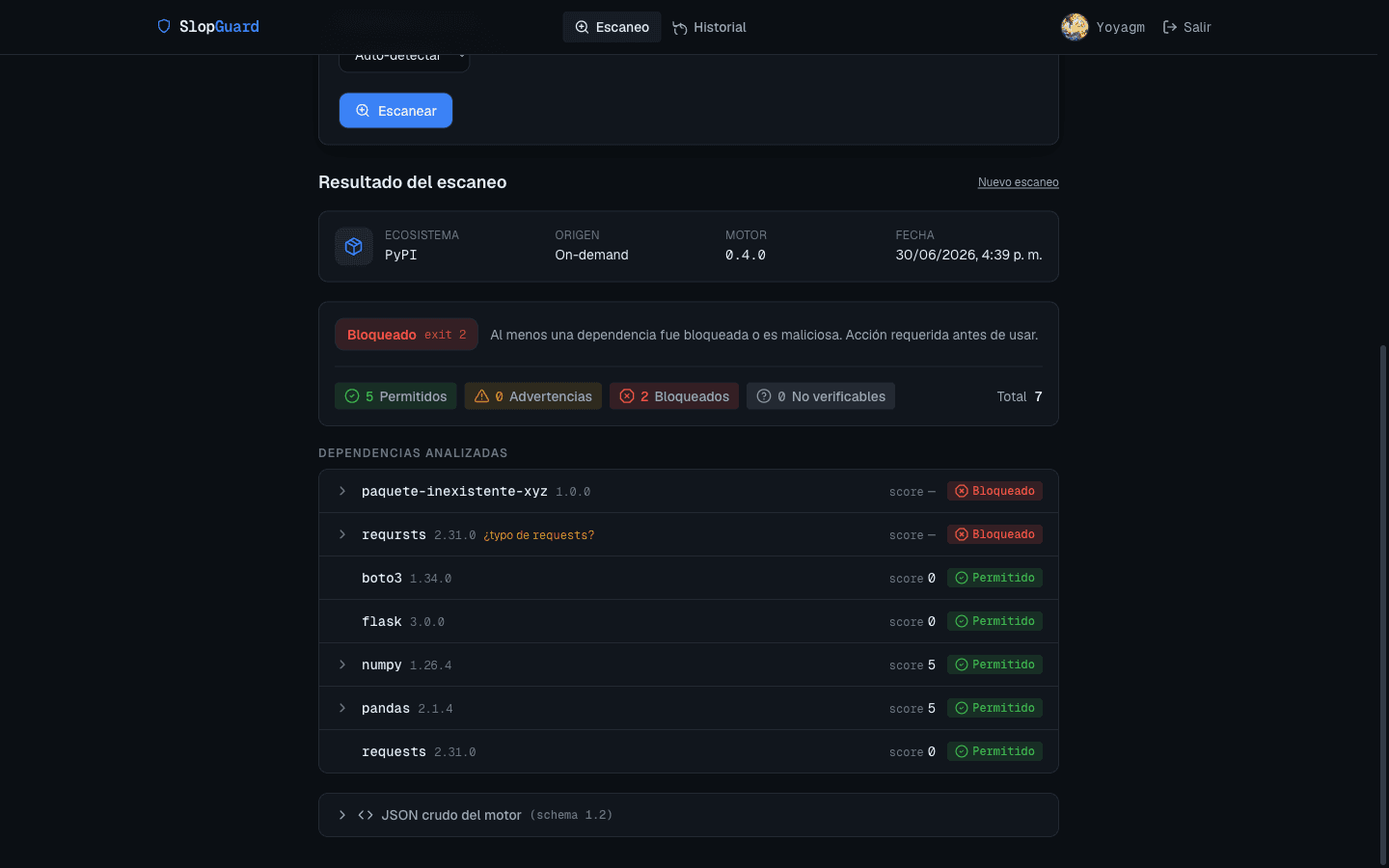Select the flask package name
This screenshot has height=868, width=1389.
click(x=382, y=621)
